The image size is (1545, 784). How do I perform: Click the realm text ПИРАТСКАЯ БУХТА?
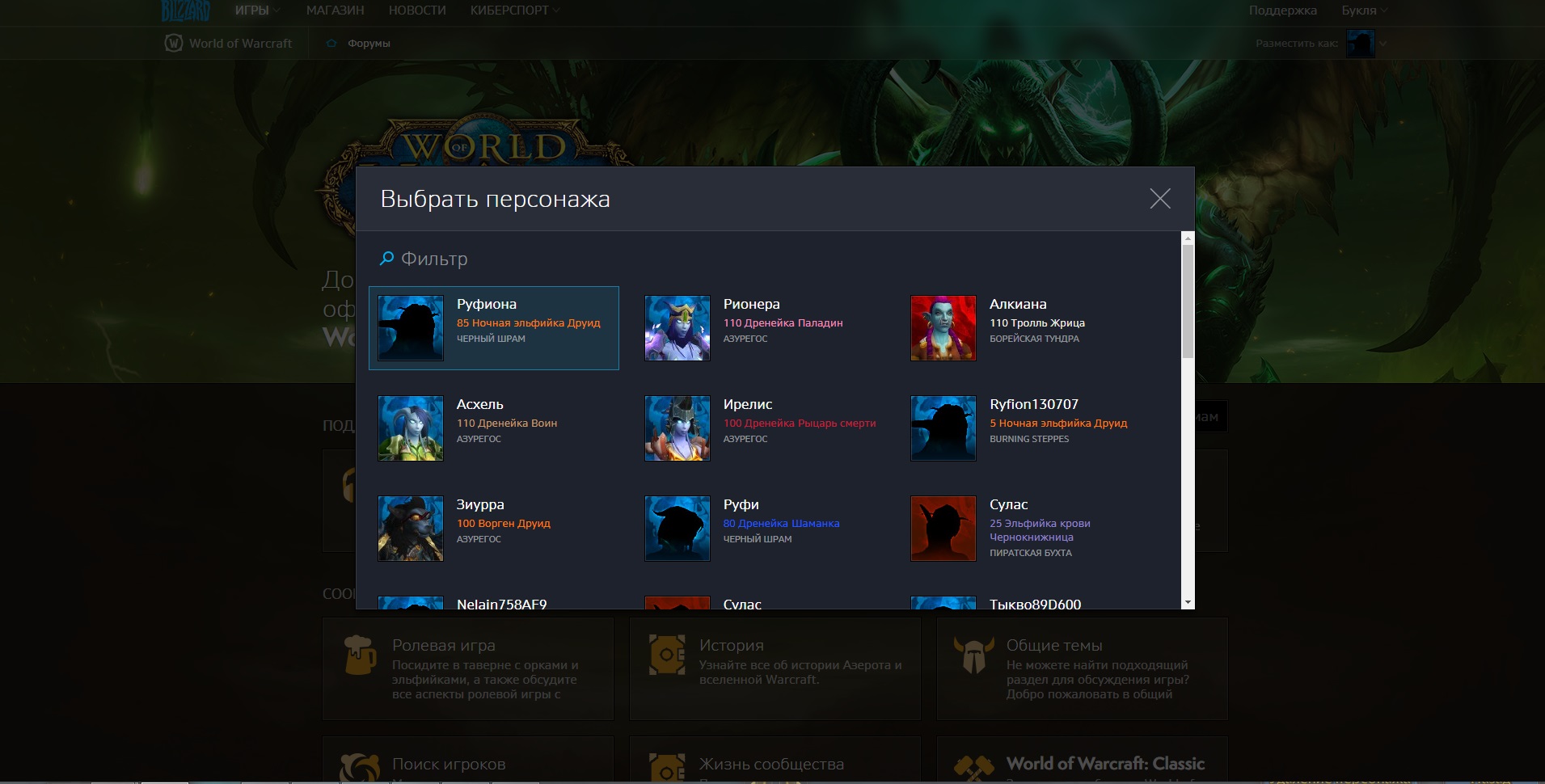click(x=1031, y=553)
